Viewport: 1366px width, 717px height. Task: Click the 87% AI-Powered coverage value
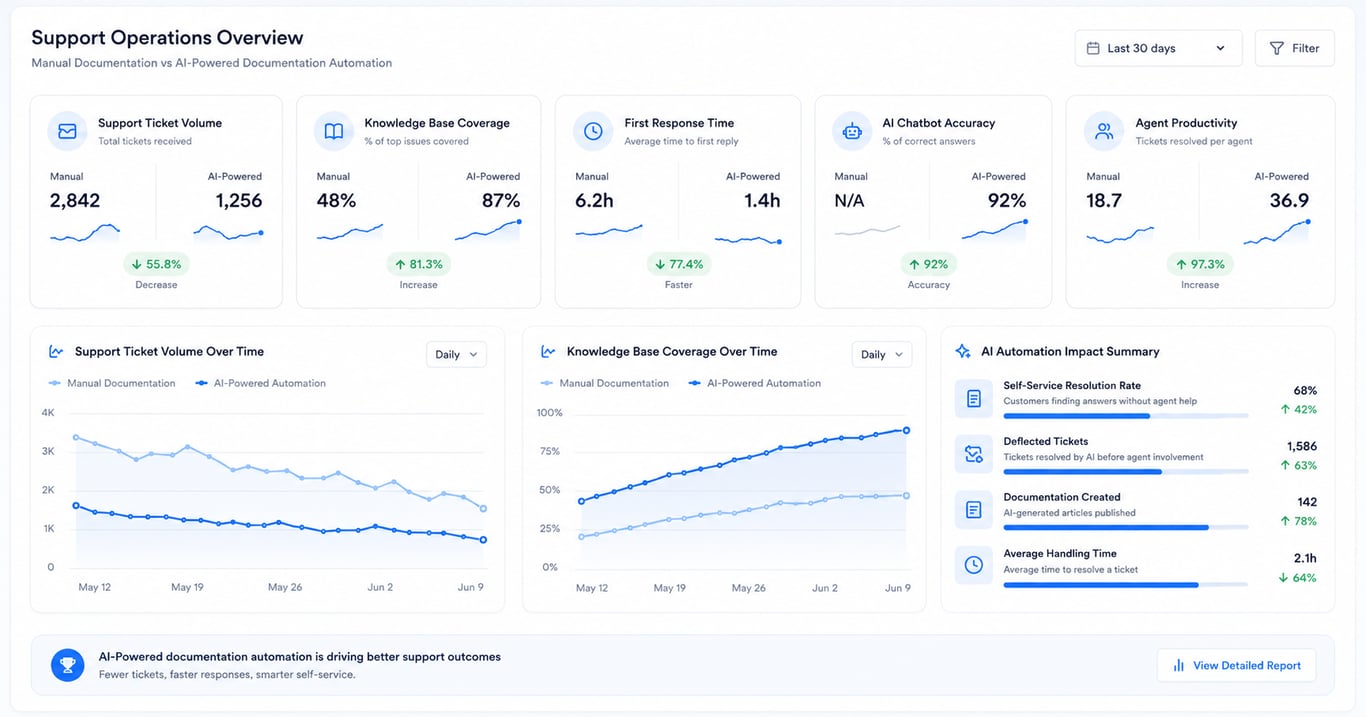point(500,201)
